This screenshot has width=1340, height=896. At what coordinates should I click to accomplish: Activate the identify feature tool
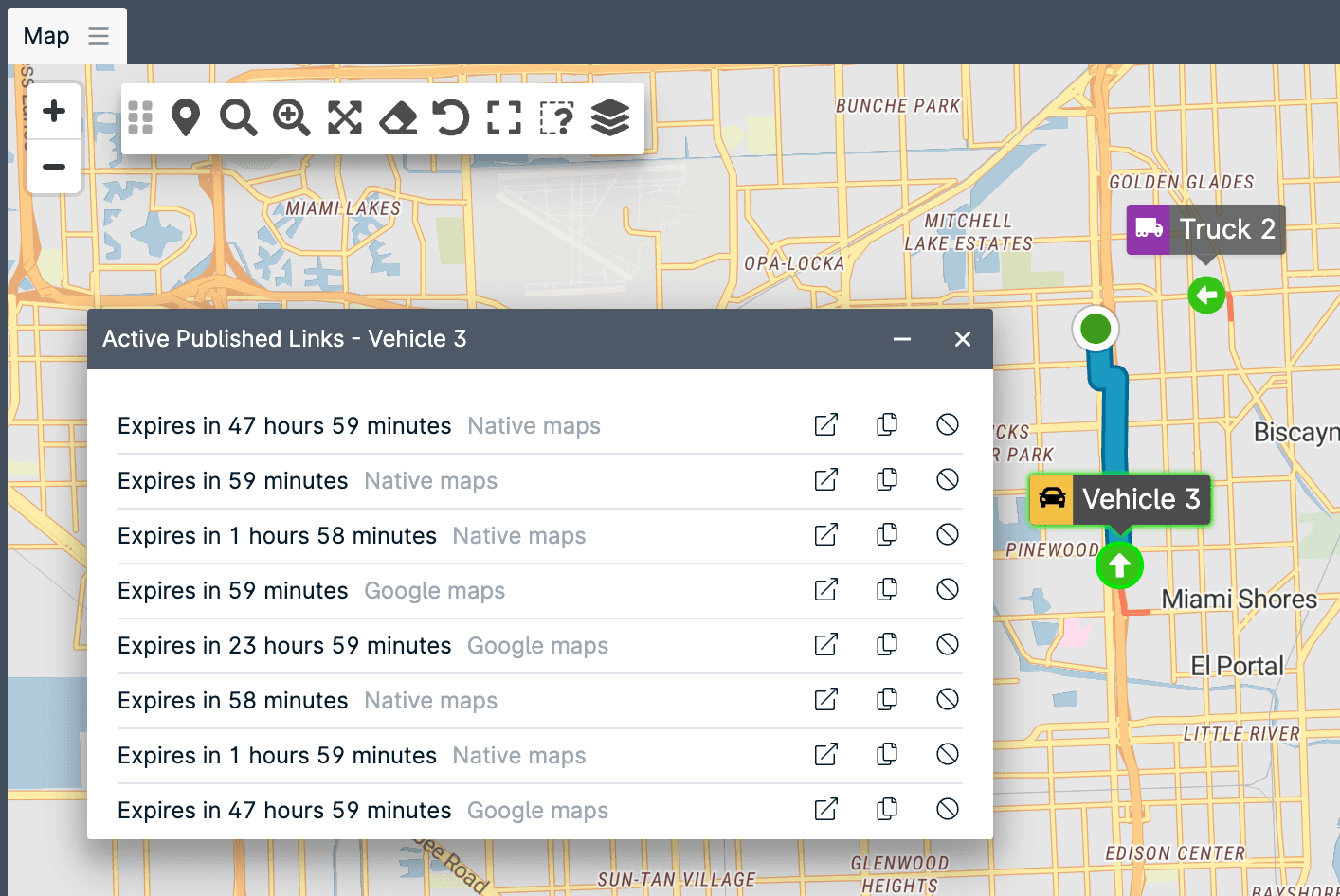coord(557,118)
